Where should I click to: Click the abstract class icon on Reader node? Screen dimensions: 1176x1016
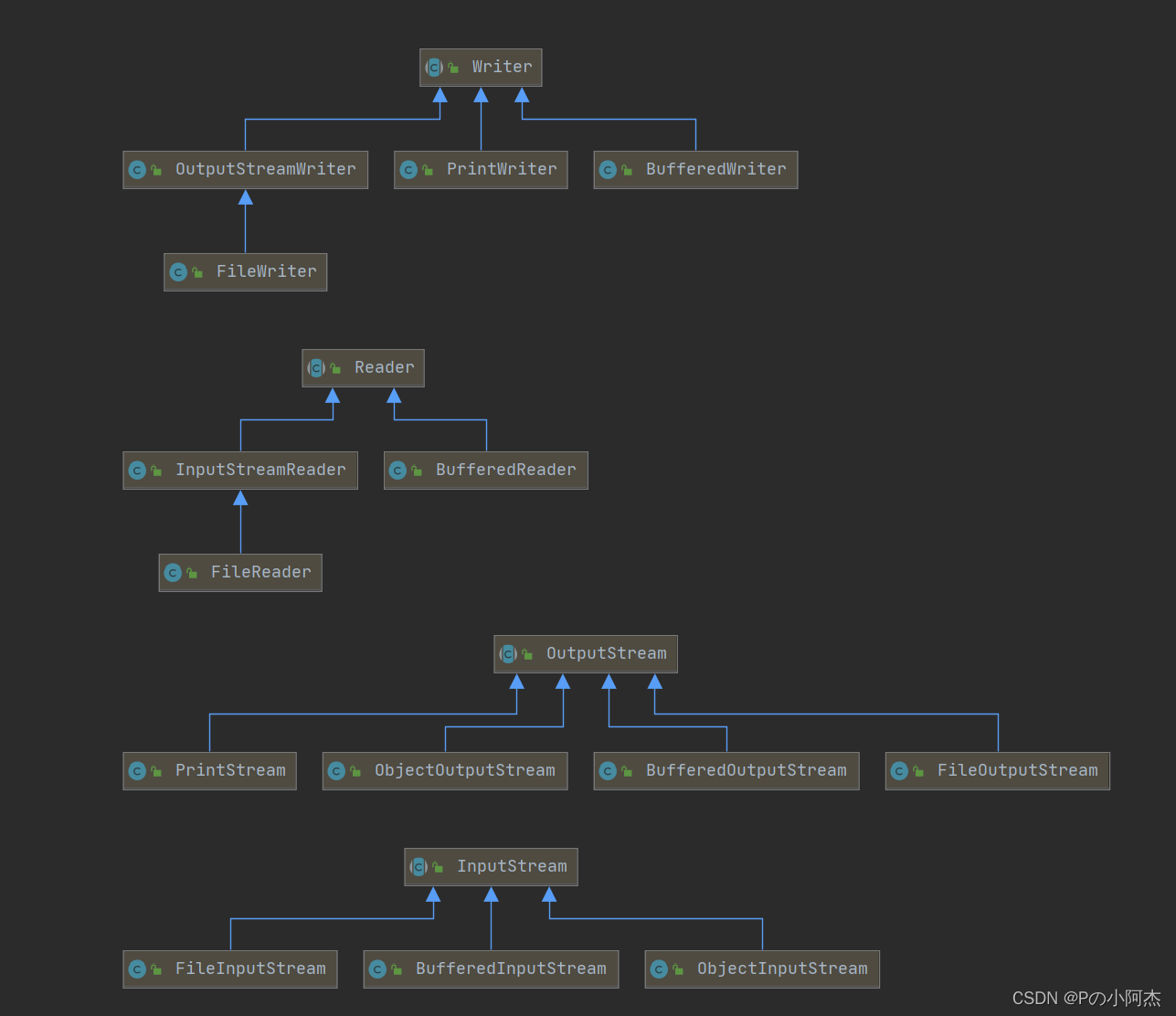point(316,368)
